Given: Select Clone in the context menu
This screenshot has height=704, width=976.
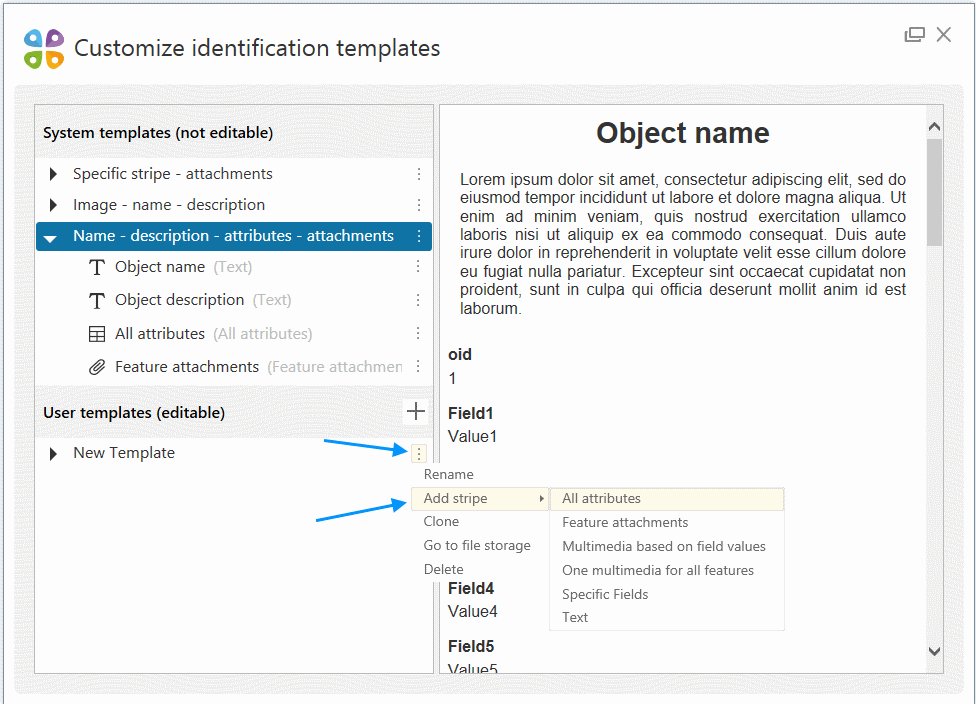Looking at the screenshot, I should (441, 521).
